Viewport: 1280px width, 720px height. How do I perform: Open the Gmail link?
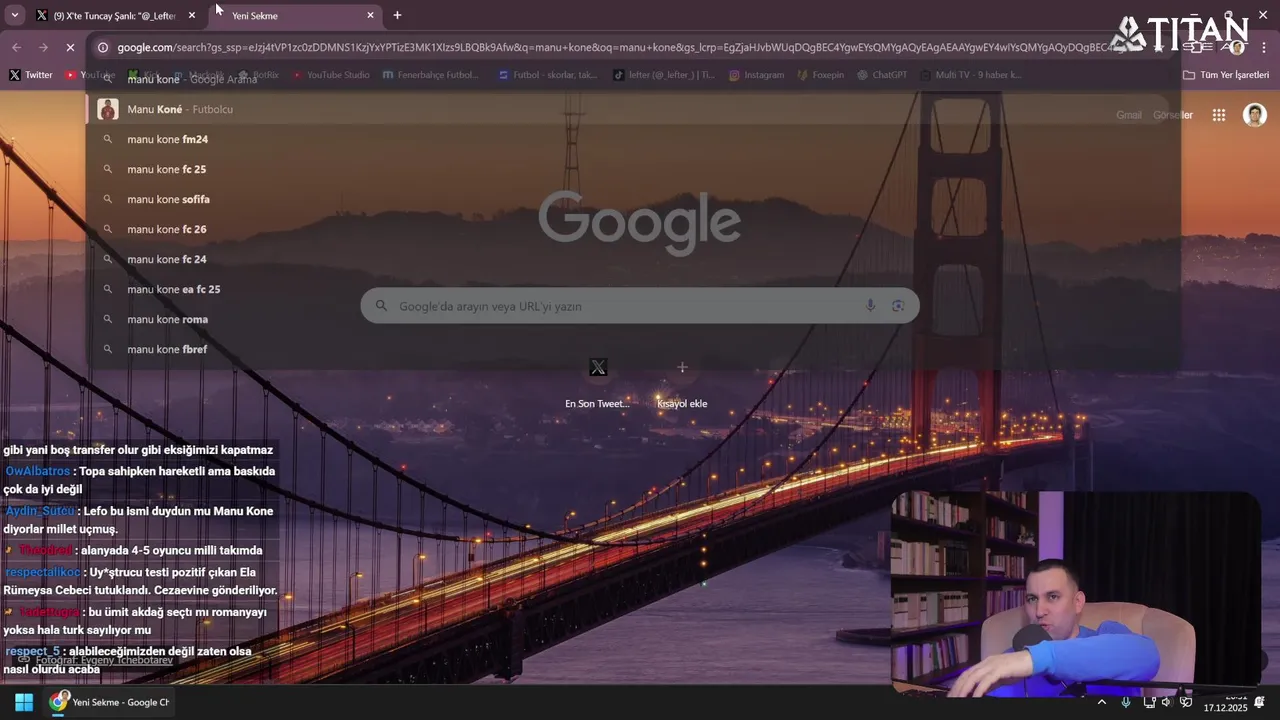coord(1129,115)
